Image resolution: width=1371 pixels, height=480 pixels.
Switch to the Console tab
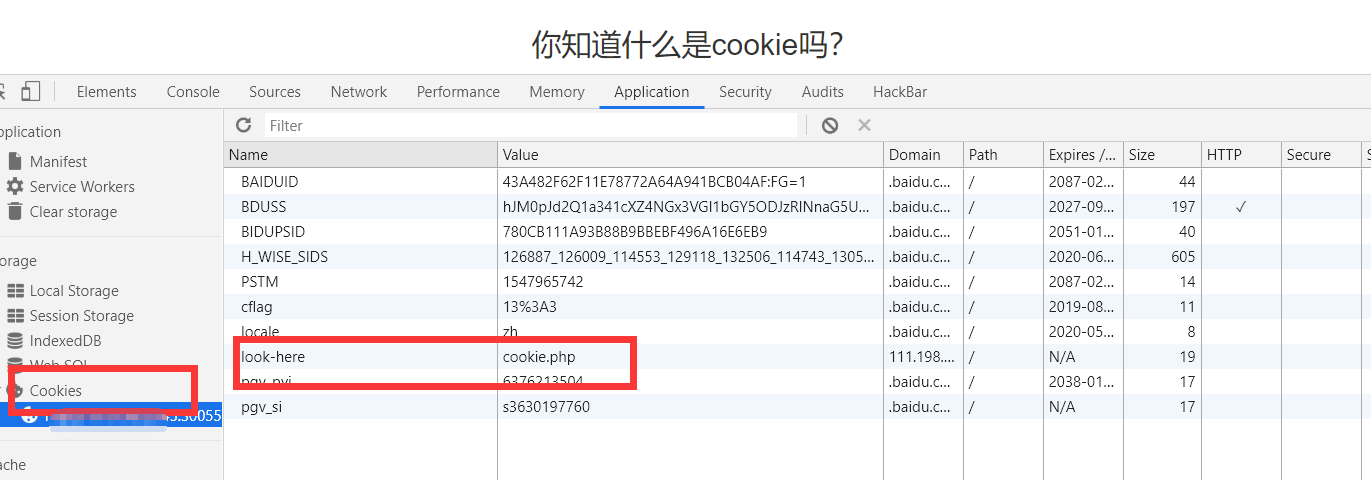pos(193,91)
